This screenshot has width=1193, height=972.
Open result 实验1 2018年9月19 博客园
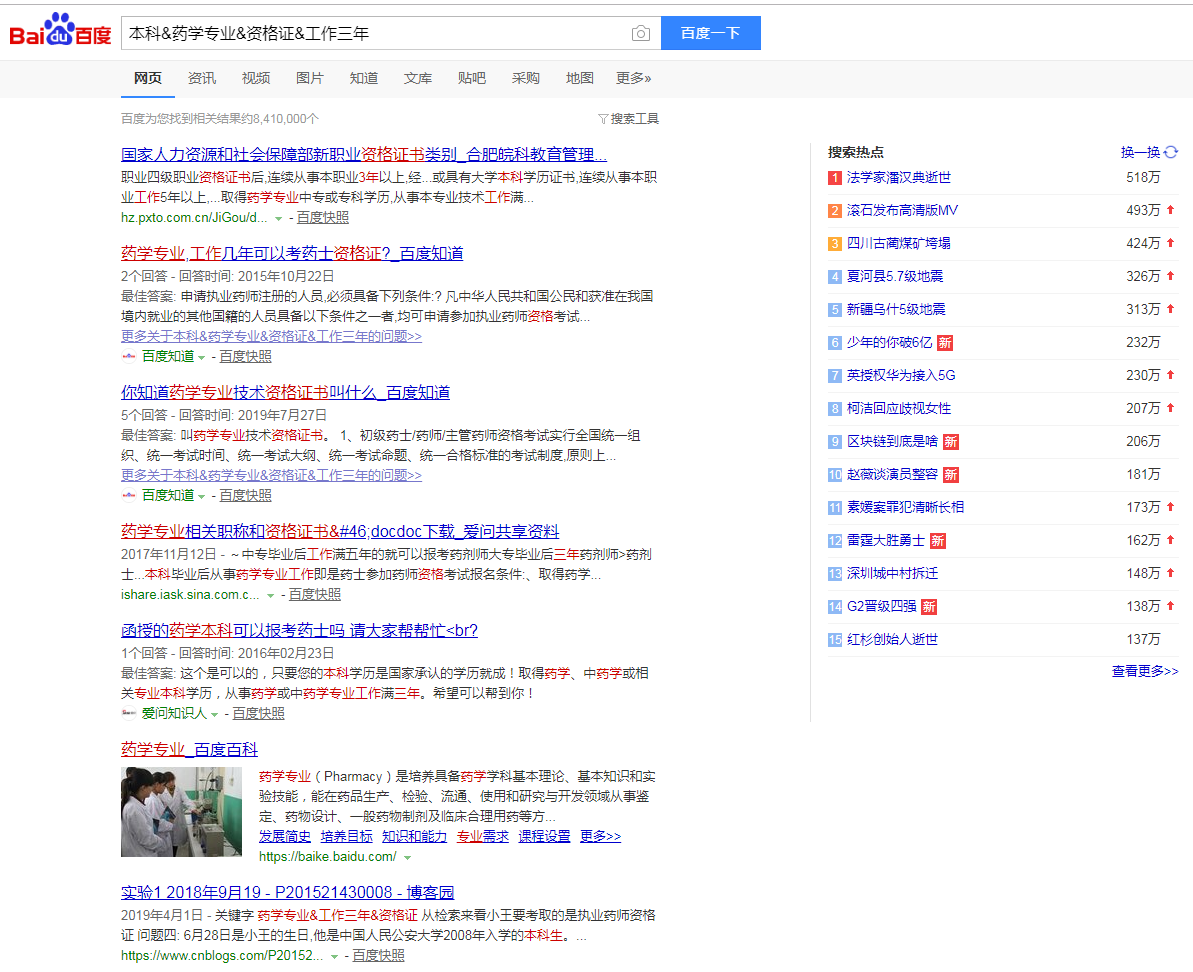[x=288, y=892]
